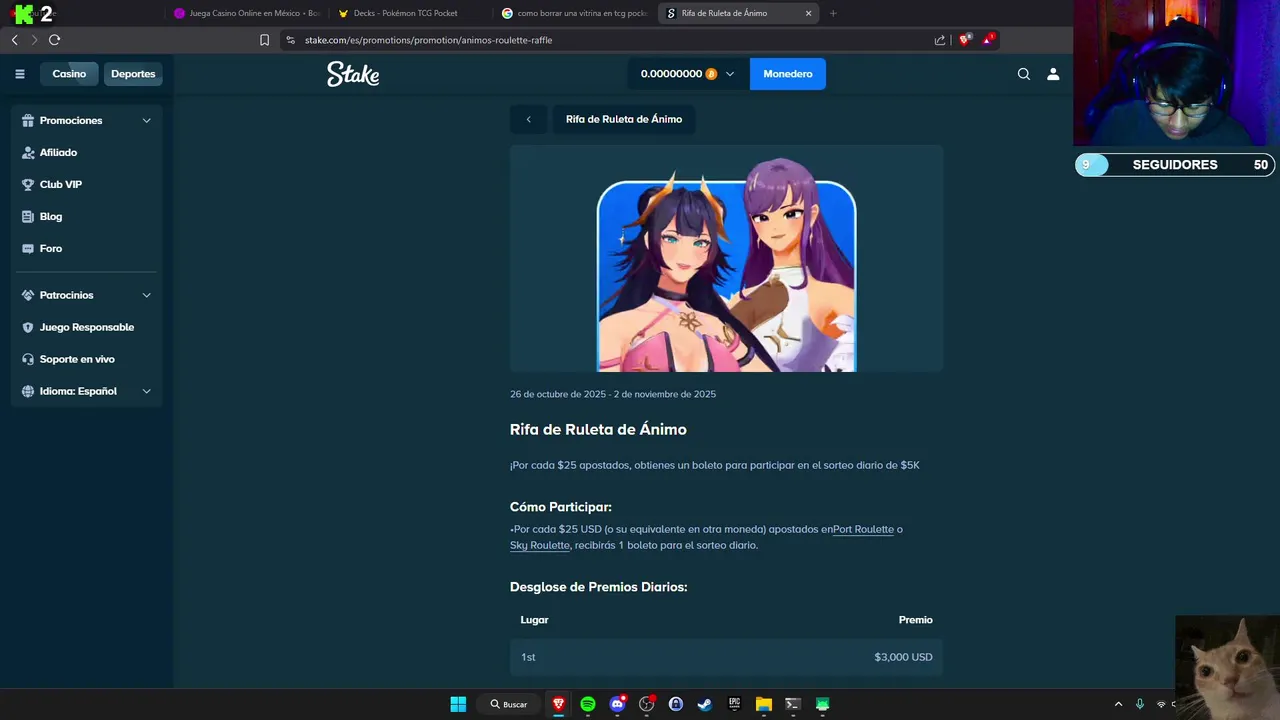
Task: Open Brave in the taskbar
Action: (x=558, y=704)
